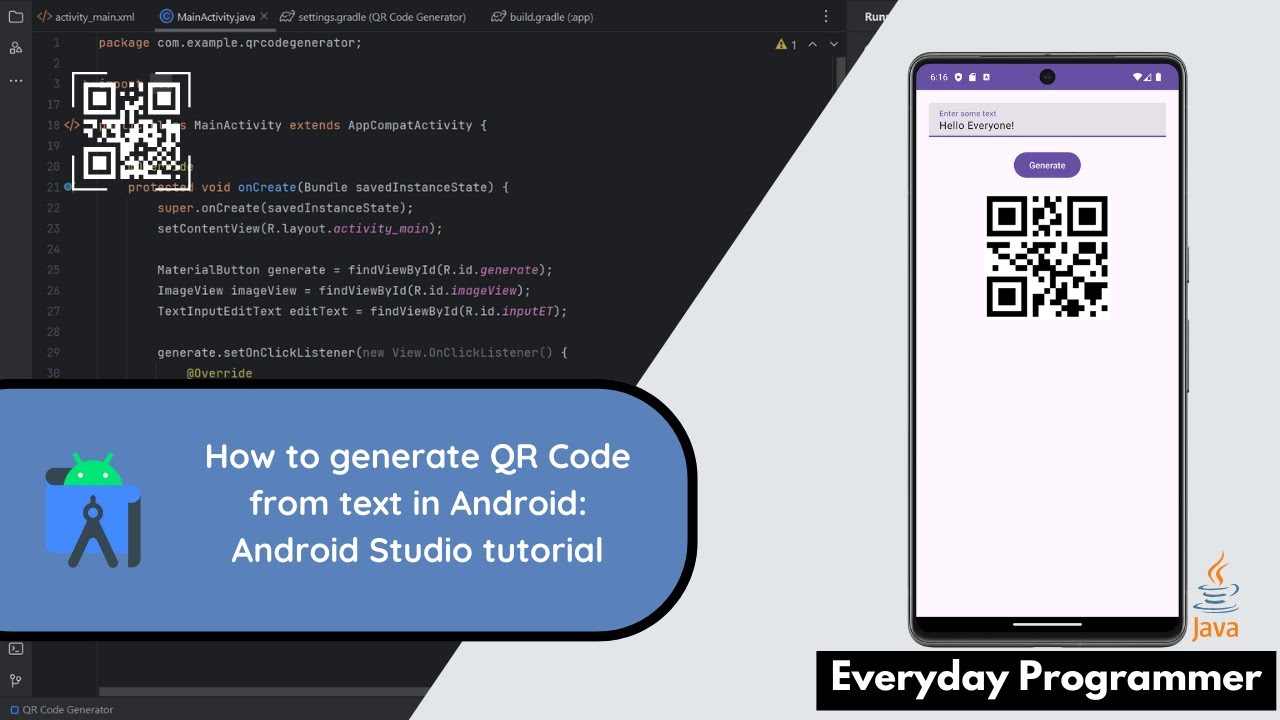Tap the WiFi signal icon in phone status bar
Image resolution: width=1280 pixels, height=720 pixels.
tap(1138, 77)
